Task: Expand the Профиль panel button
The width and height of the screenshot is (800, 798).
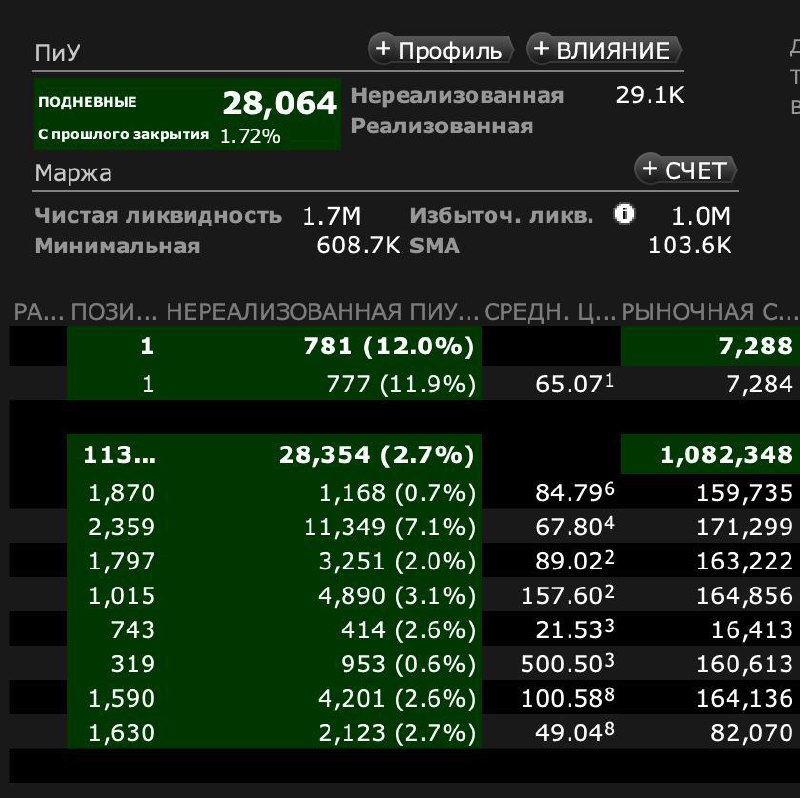Action: pyautogui.click(x=440, y=50)
